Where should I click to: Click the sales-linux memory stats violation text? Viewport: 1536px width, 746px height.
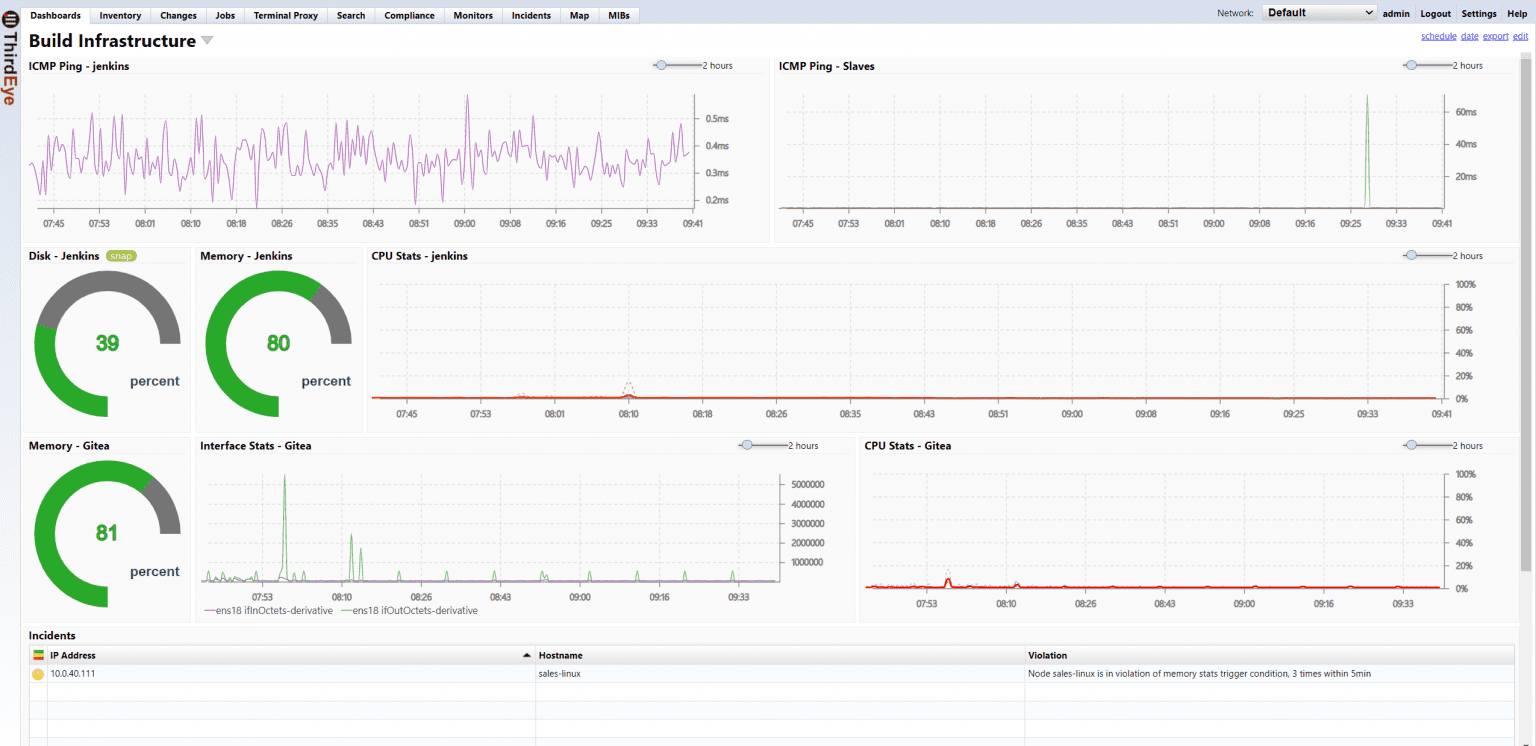pyautogui.click(x=1199, y=674)
